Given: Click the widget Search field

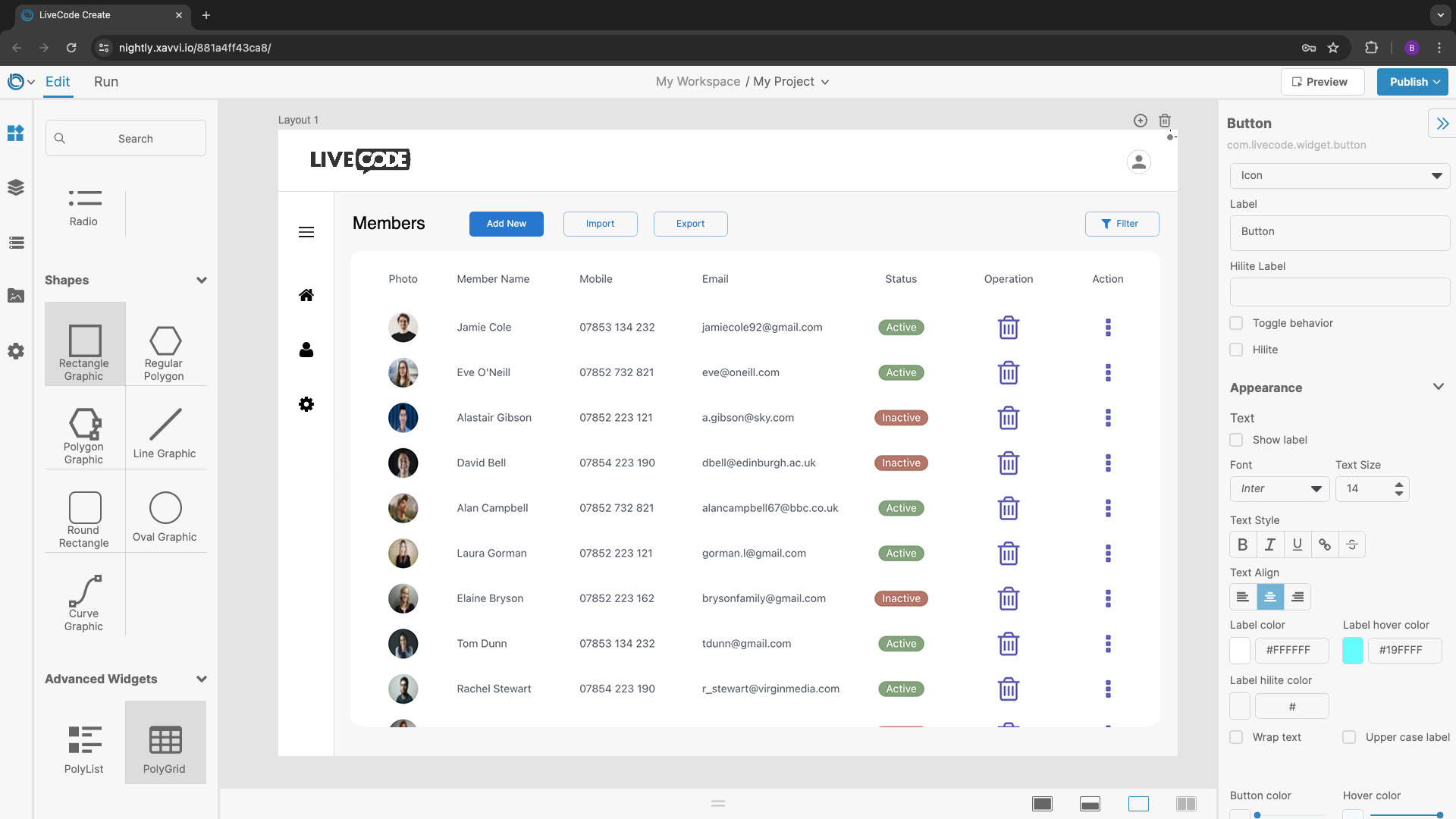Looking at the screenshot, I should point(126,139).
